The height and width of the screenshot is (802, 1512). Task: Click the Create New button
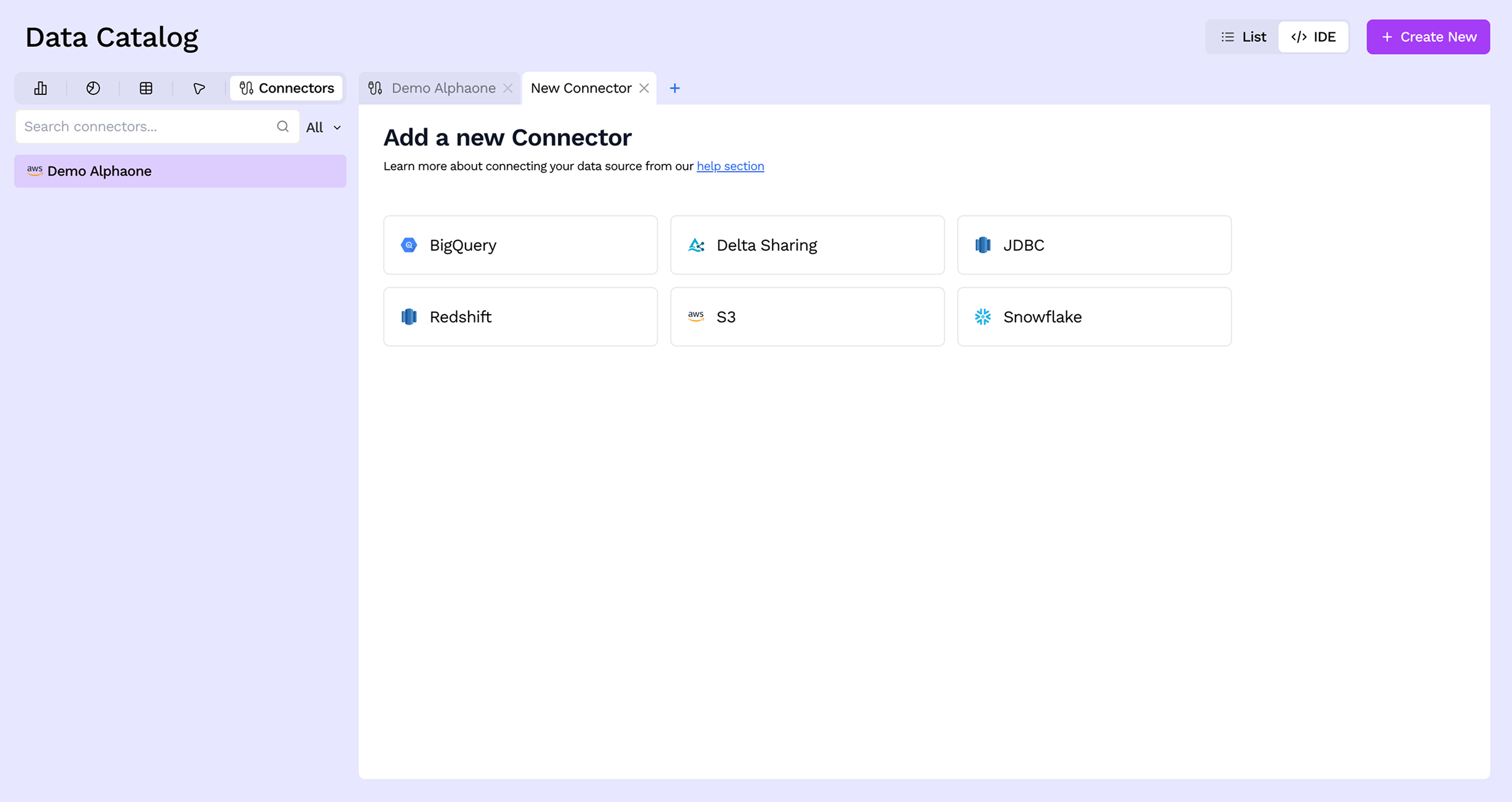tap(1428, 37)
